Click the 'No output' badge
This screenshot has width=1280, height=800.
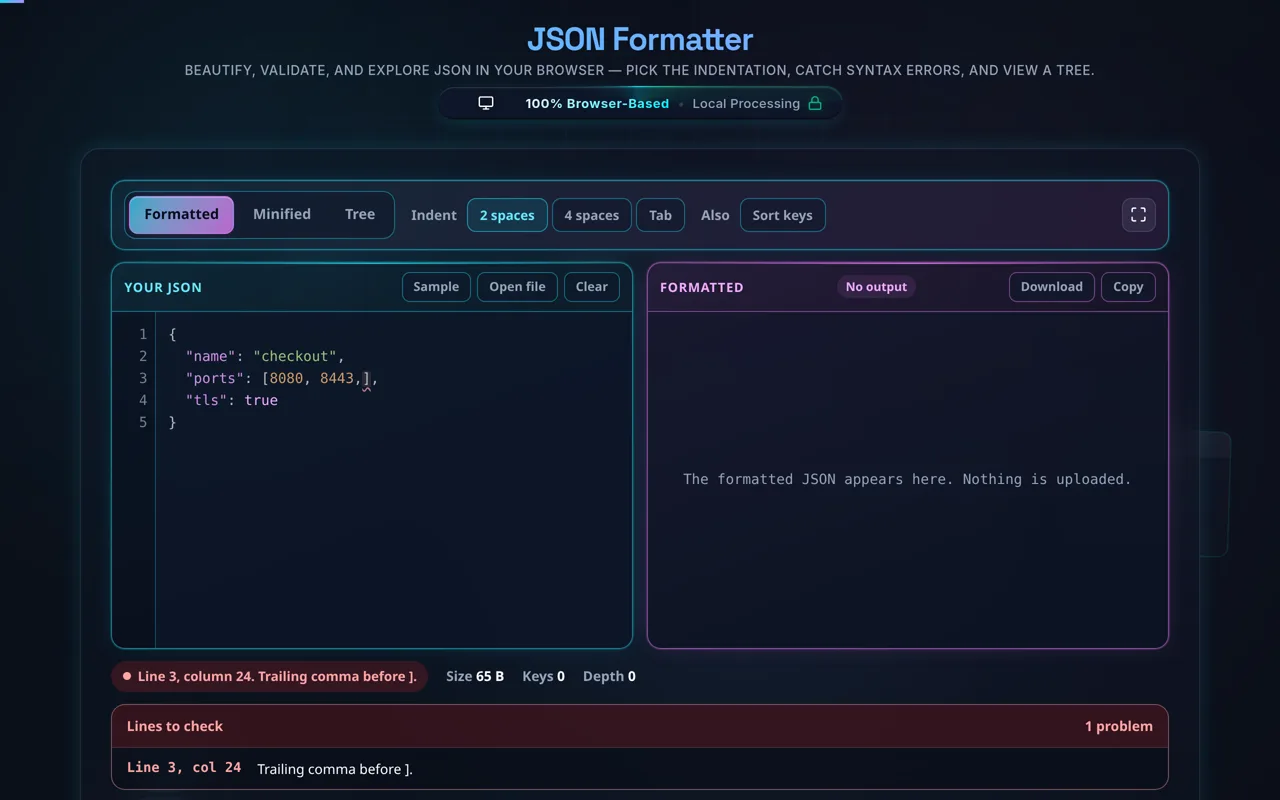tap(876, 287)
